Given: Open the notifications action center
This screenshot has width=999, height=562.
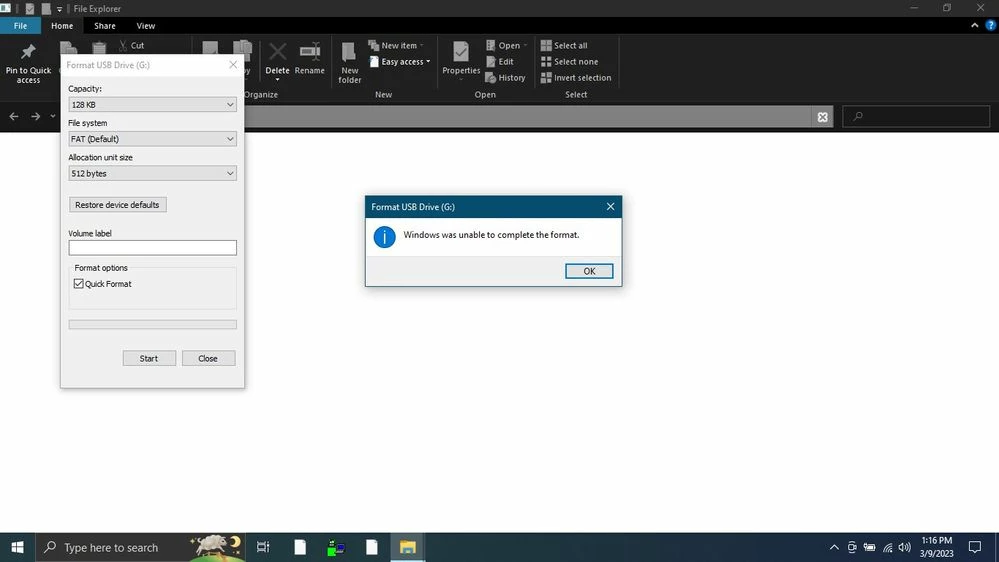Looking at the screenshot, I should (975, 547).
